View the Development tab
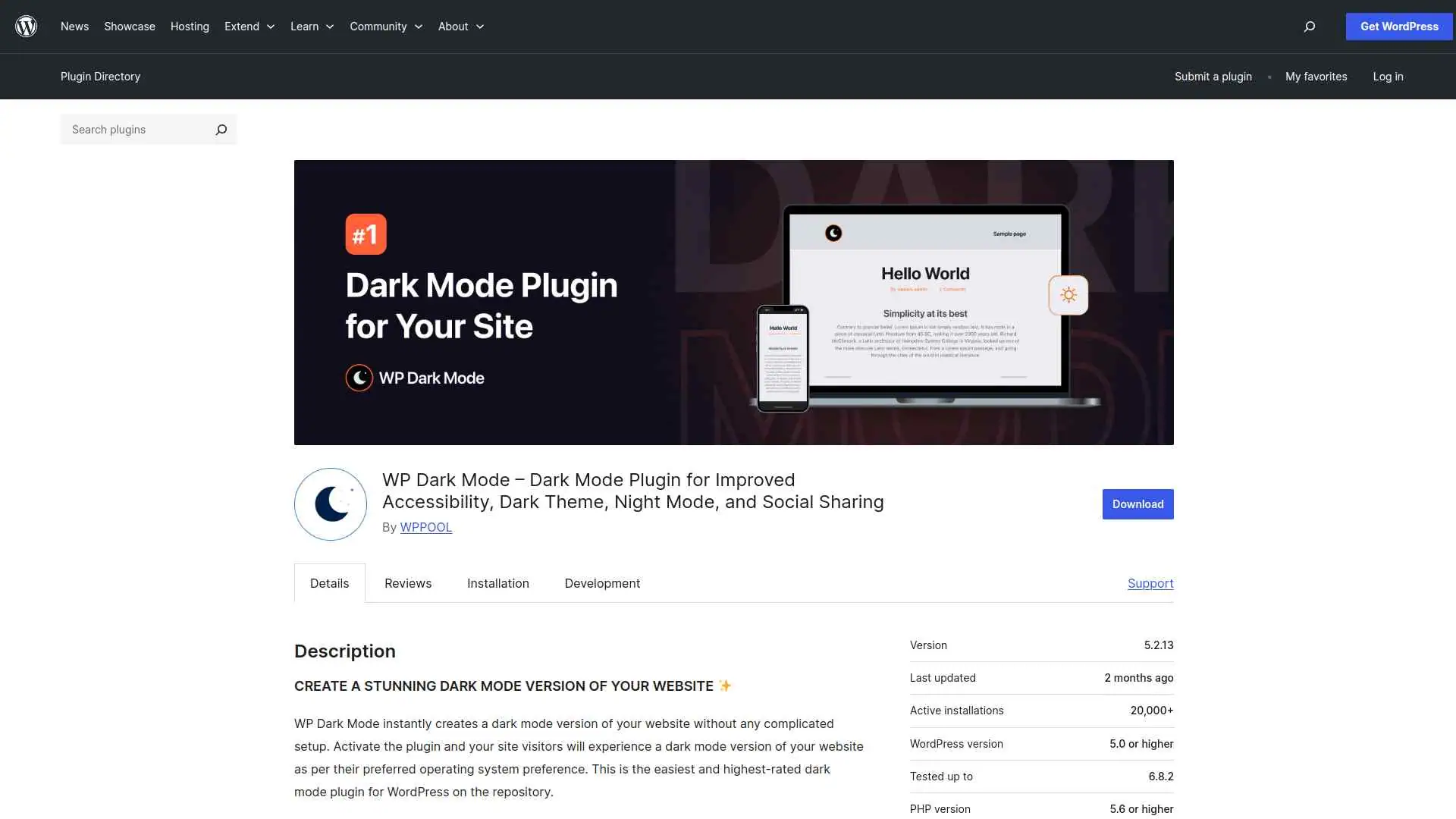 601,583
